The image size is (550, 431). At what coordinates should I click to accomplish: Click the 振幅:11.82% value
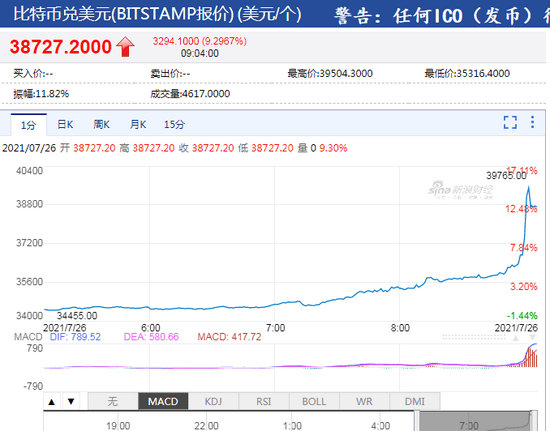(x=41, y=94)
